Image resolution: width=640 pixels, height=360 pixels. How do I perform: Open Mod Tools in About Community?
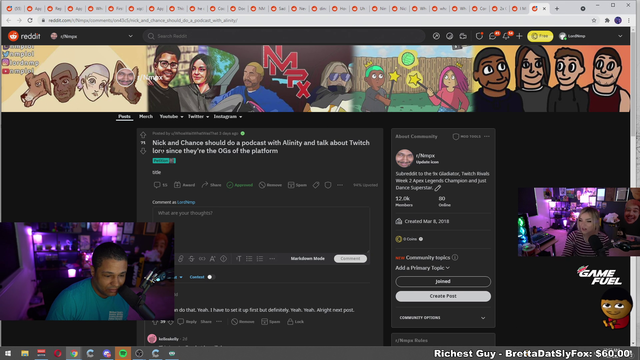coord(467,137)
